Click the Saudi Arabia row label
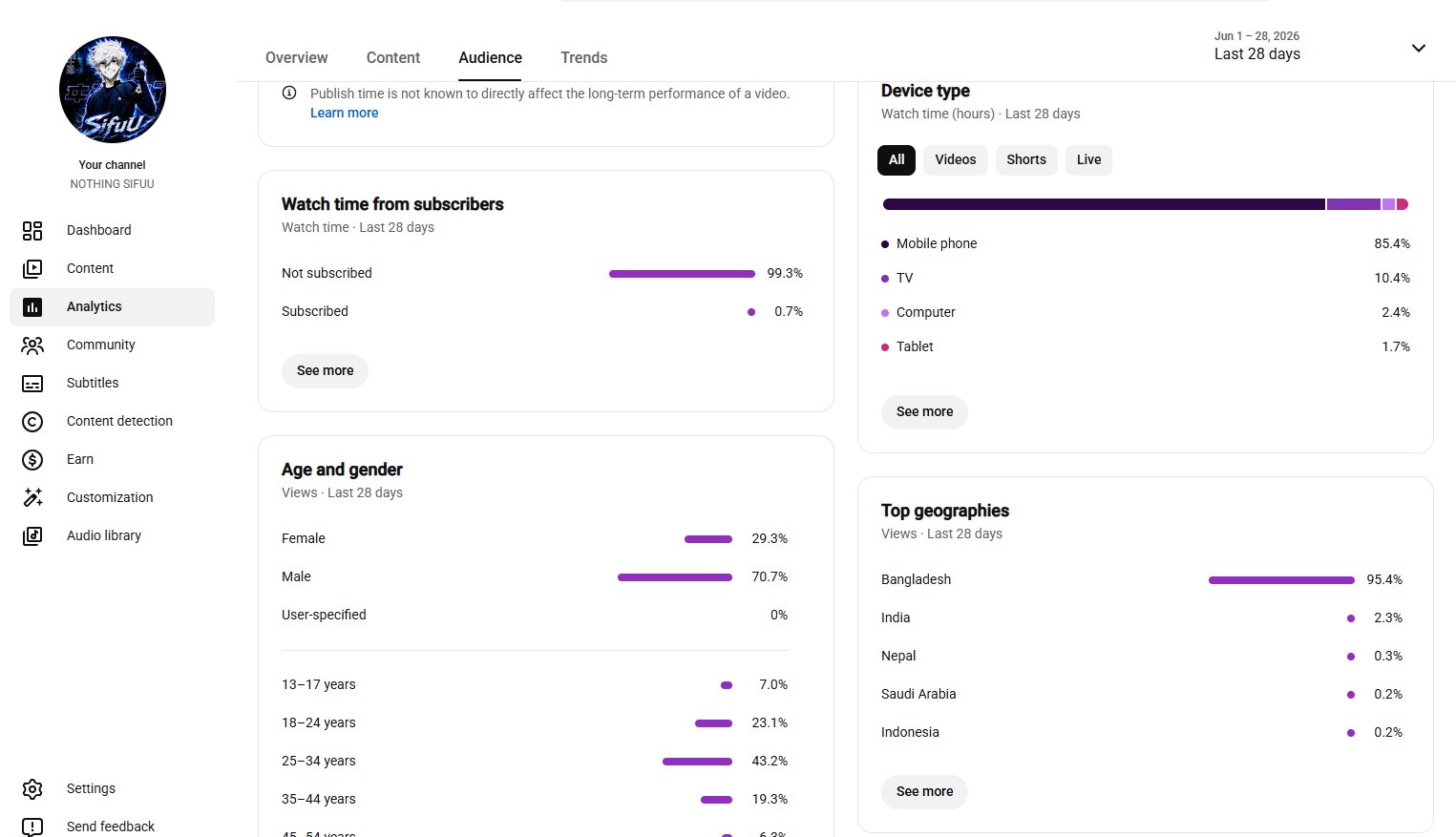 click(x=918, y=694)
